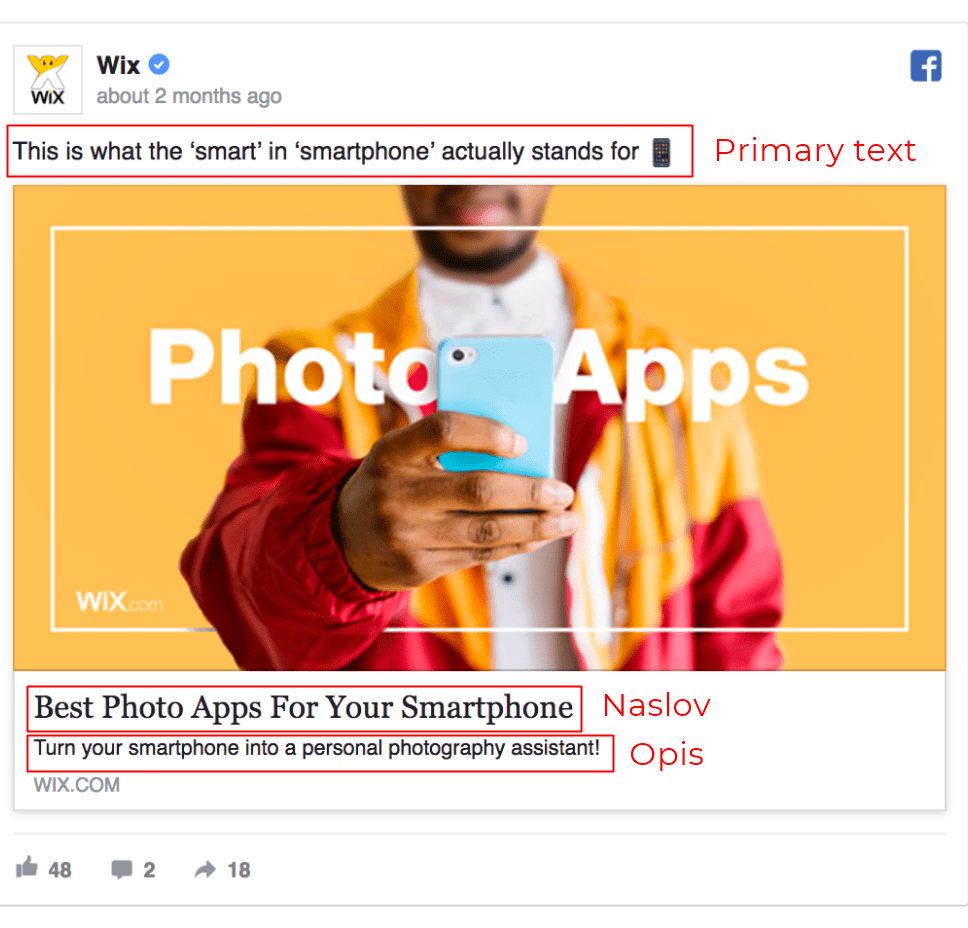968x928 pixels.
Task: Click the share arrow icon
Action: coord(205,869)
